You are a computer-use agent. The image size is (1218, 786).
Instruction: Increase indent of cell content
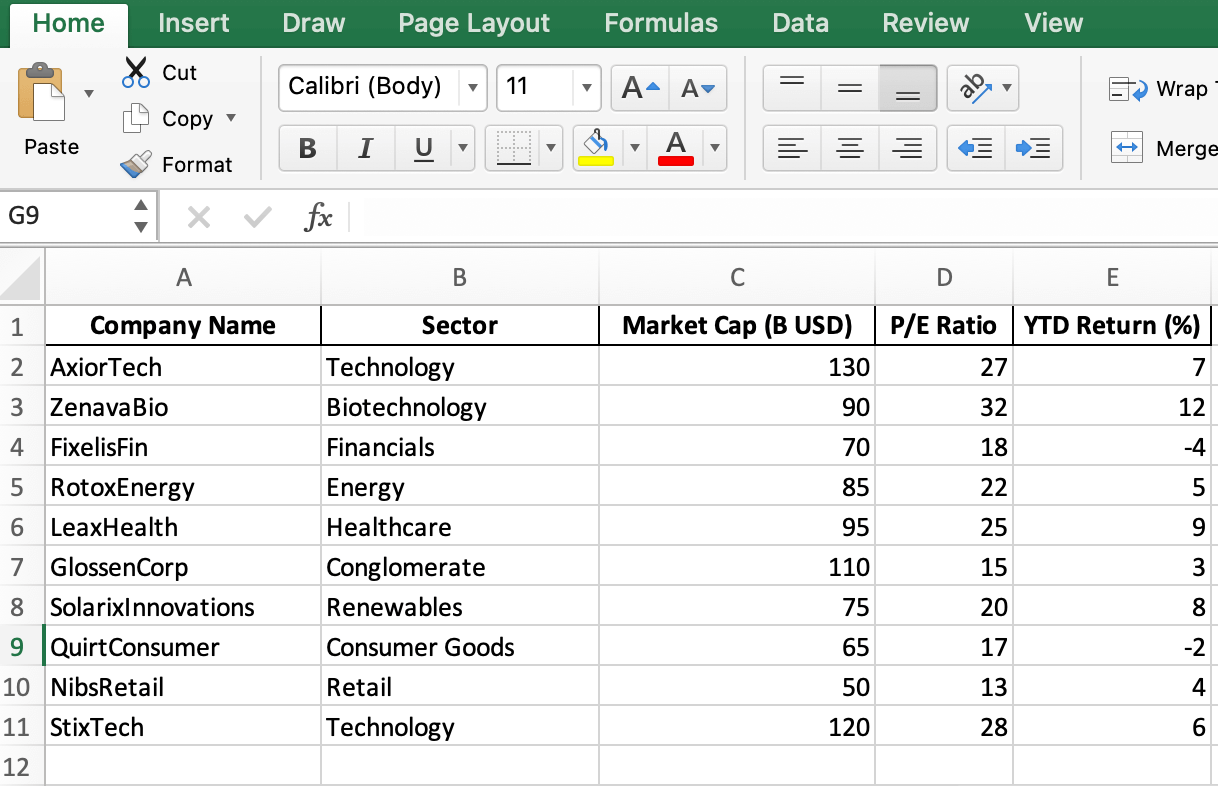tap(1033, 149)
